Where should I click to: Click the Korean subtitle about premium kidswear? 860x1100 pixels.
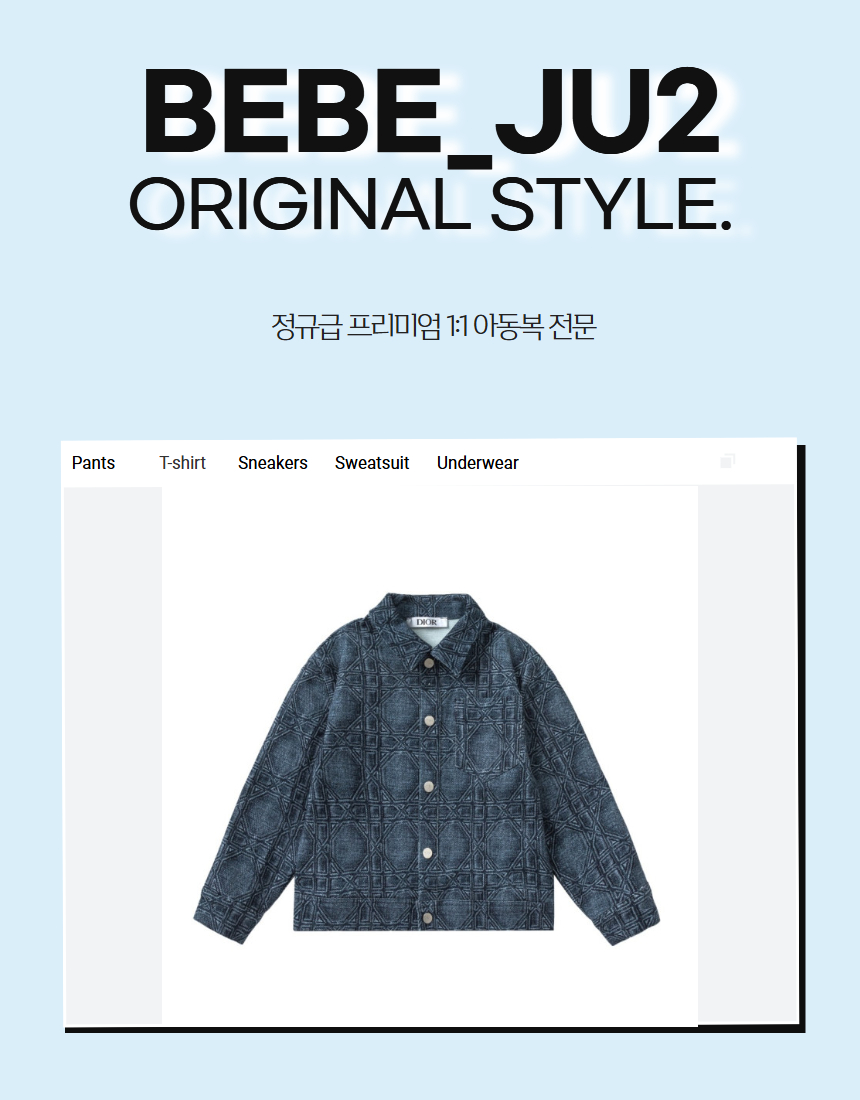434,326
